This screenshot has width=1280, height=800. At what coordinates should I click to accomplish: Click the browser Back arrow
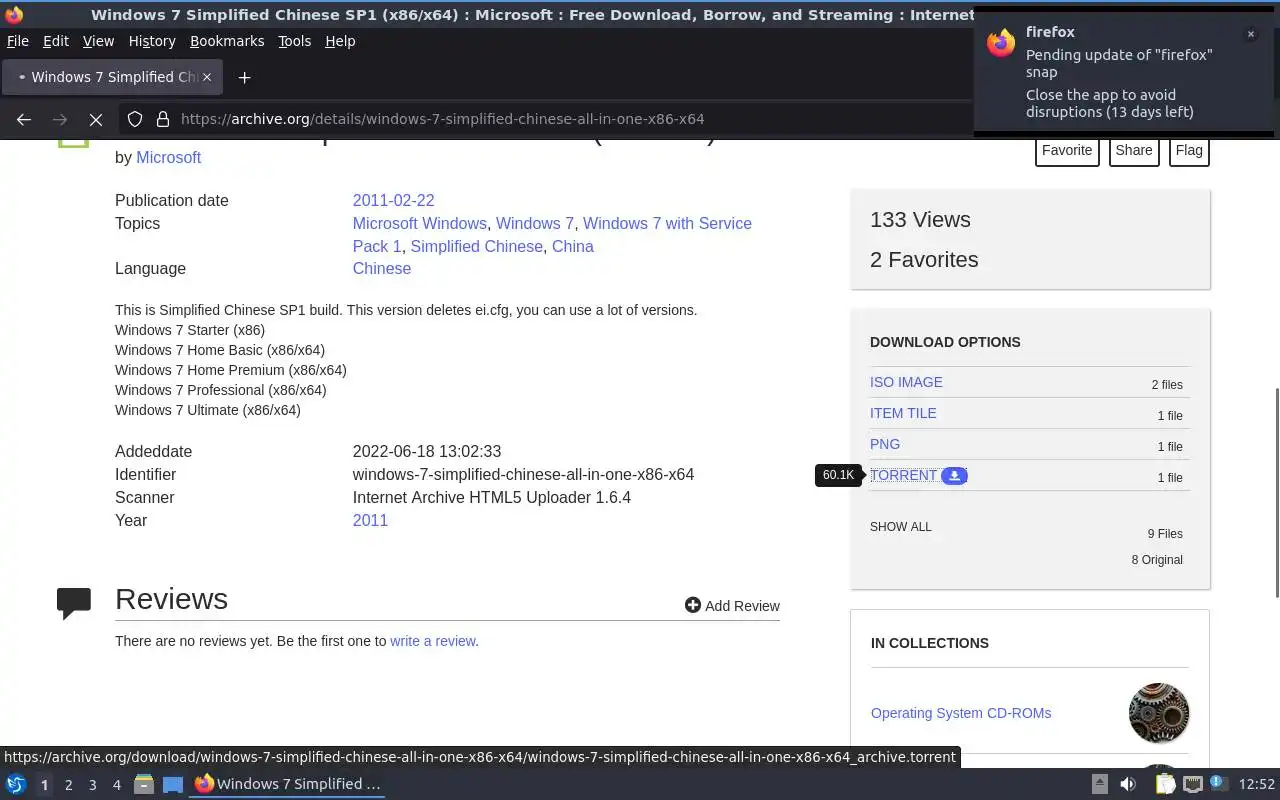pyautogui.click(x=24, y=119)
